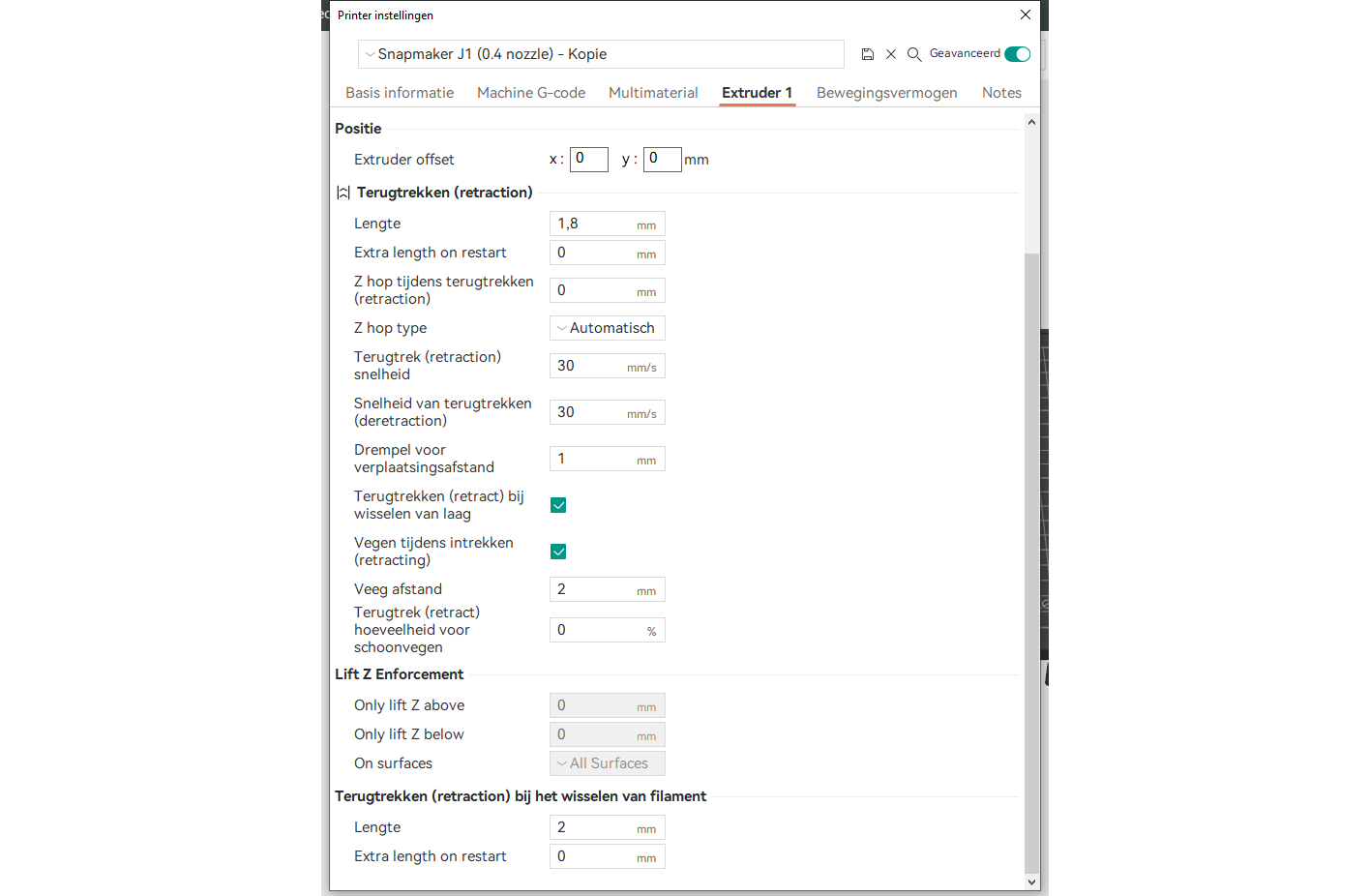This screenshot has height=896, width=1370.
Task: Open the Notes tab
Action: click(1001, 93)
